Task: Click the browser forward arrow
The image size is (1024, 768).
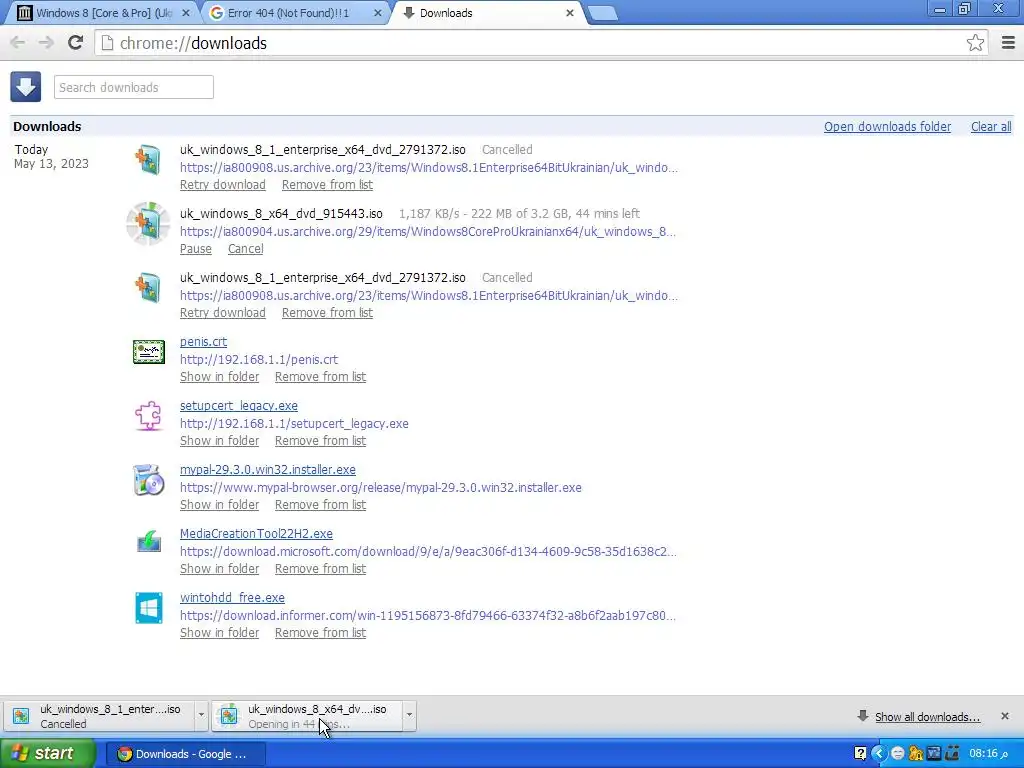Action: pyautogui.click(x=46, y=43)
